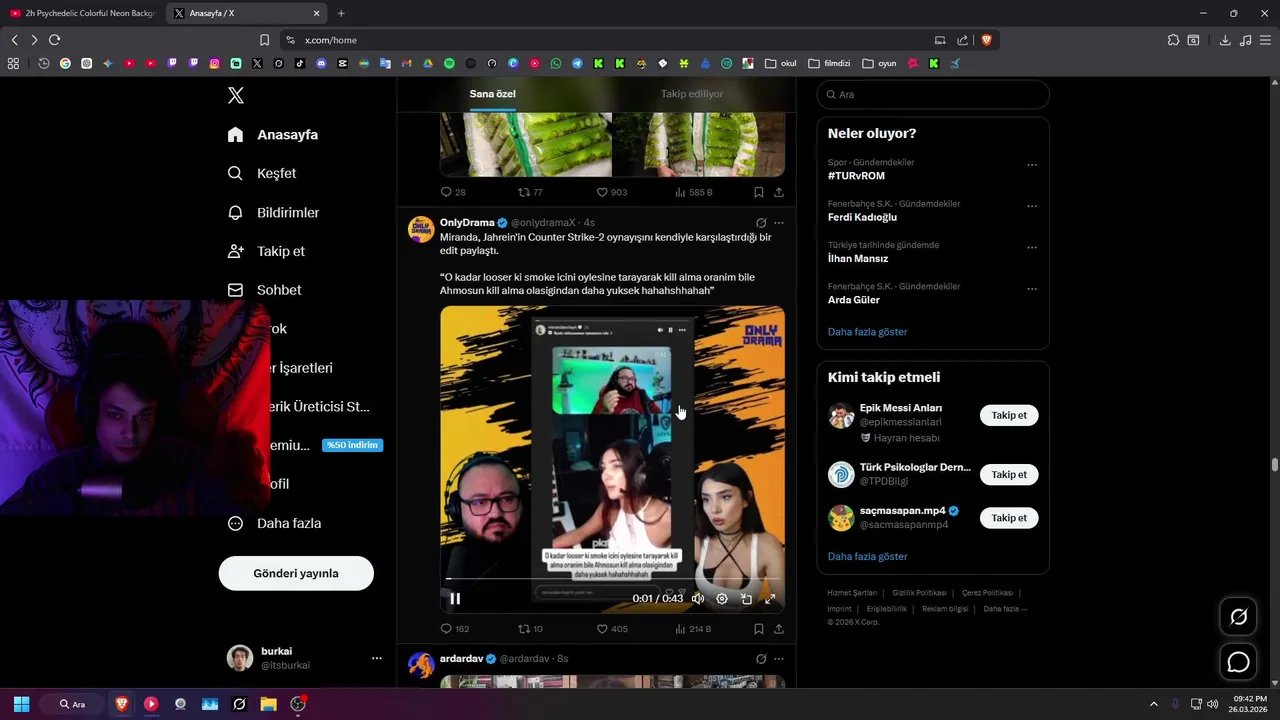View OnlyDrama post analytics 214 B
This screenshot has height=720, width=1280.
(693, 629)
